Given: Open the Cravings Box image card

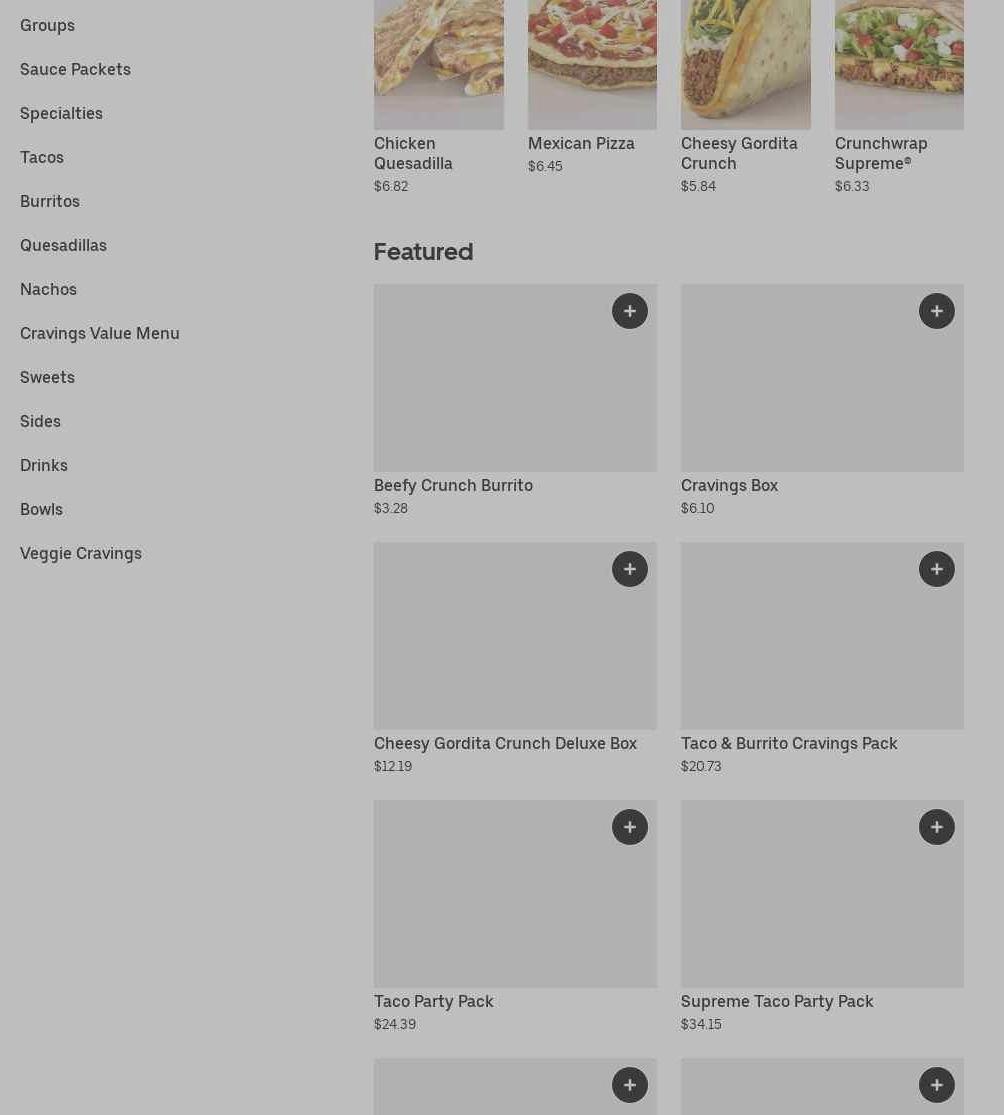Looking at the screenshot, I should click(822, 378).
